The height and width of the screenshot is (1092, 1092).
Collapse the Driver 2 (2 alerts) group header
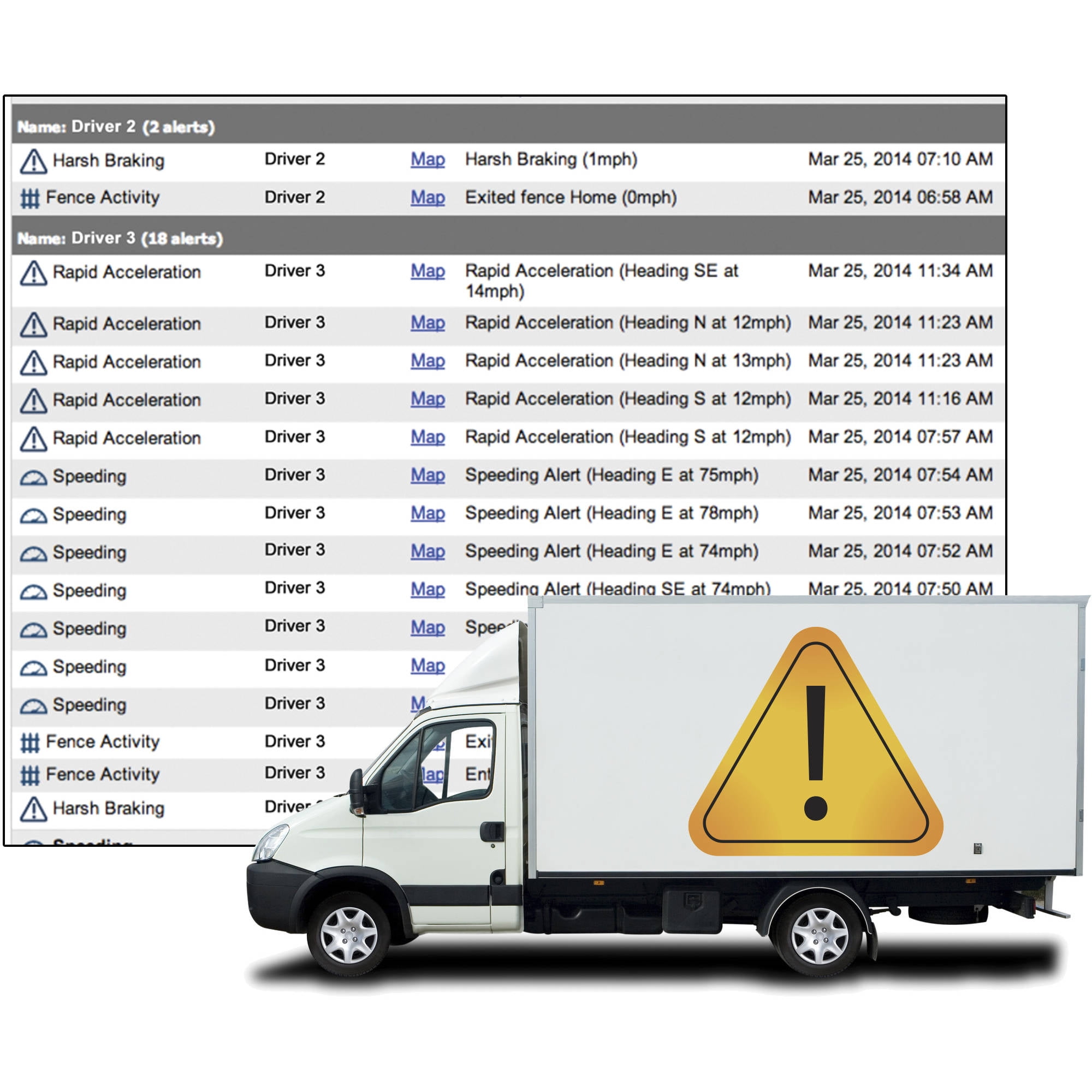click(x=116, y=127)
